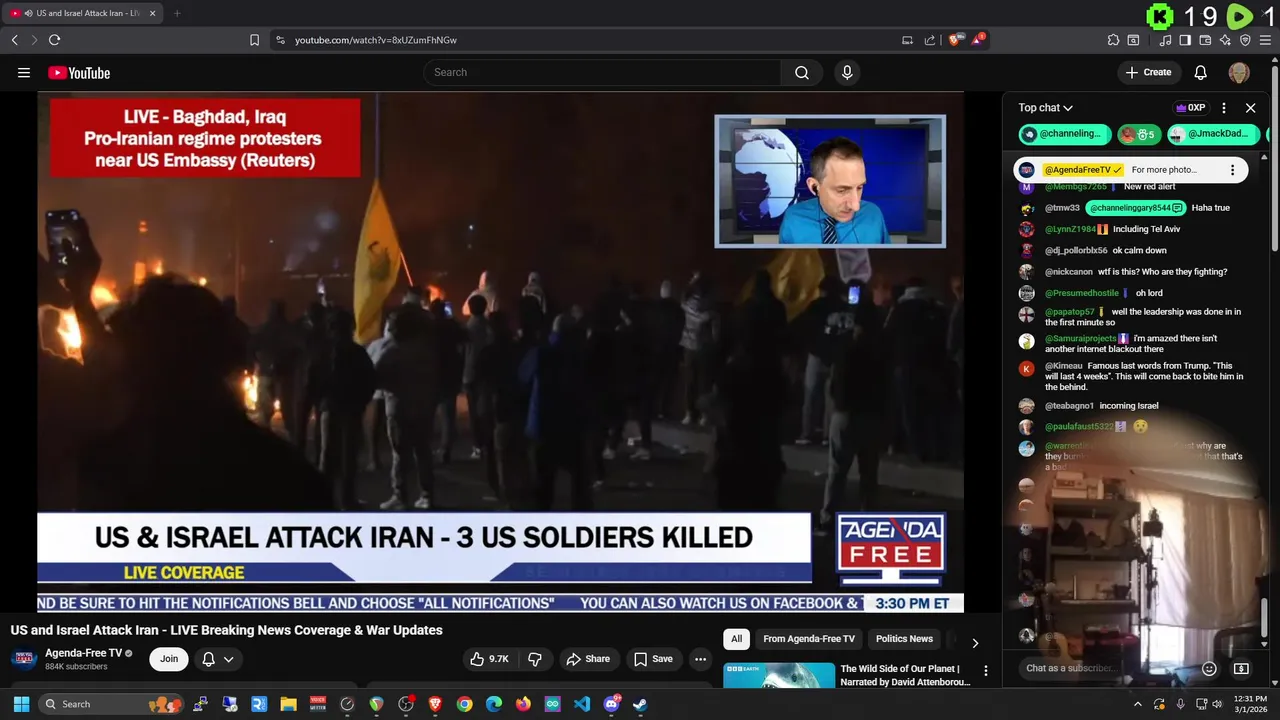Like the video with 9.7K likes

tap(490, 659)
